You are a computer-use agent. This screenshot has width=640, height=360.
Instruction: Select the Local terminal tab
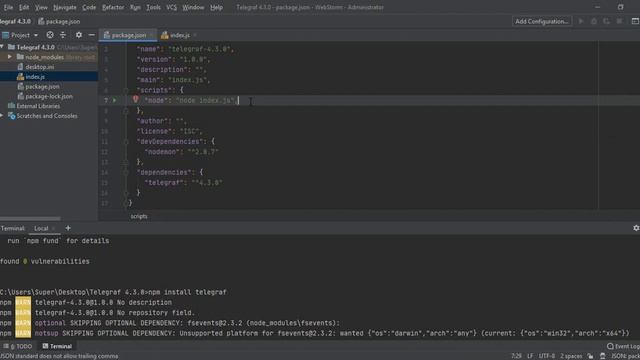41,229
